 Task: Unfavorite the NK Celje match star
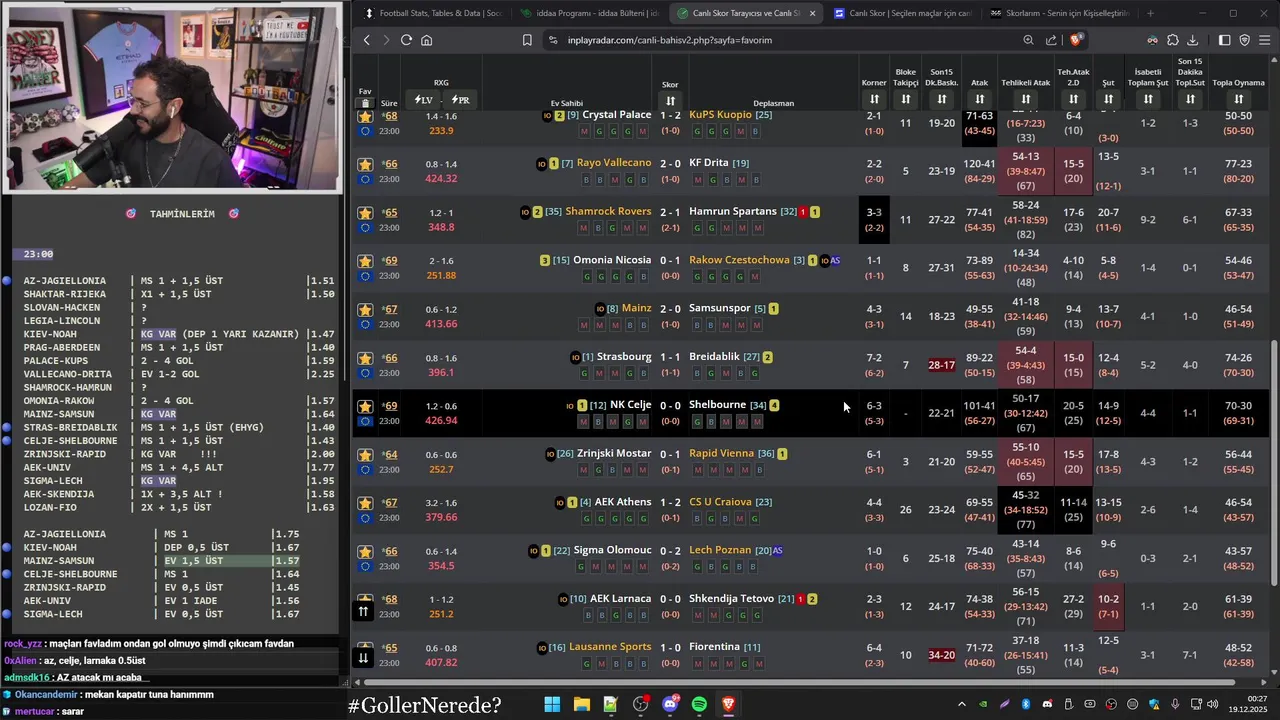(x=365, y=406)
